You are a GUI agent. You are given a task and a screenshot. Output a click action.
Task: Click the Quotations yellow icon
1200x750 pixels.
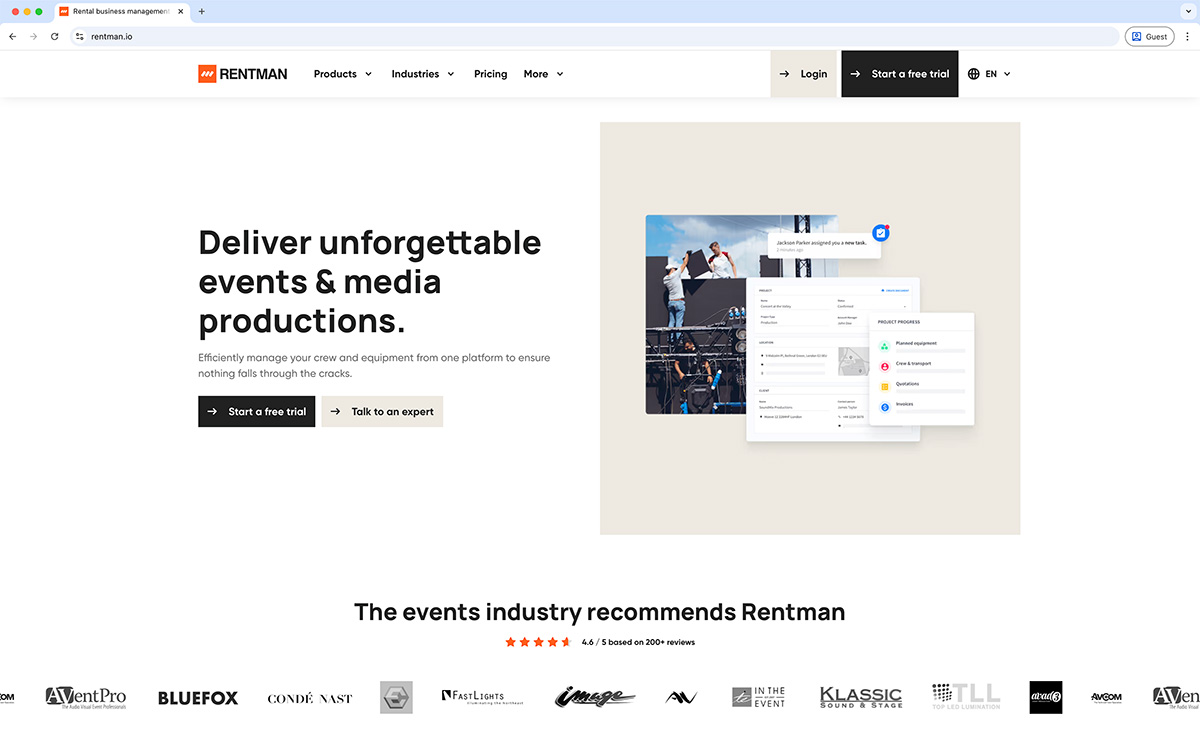pos(885,387)
